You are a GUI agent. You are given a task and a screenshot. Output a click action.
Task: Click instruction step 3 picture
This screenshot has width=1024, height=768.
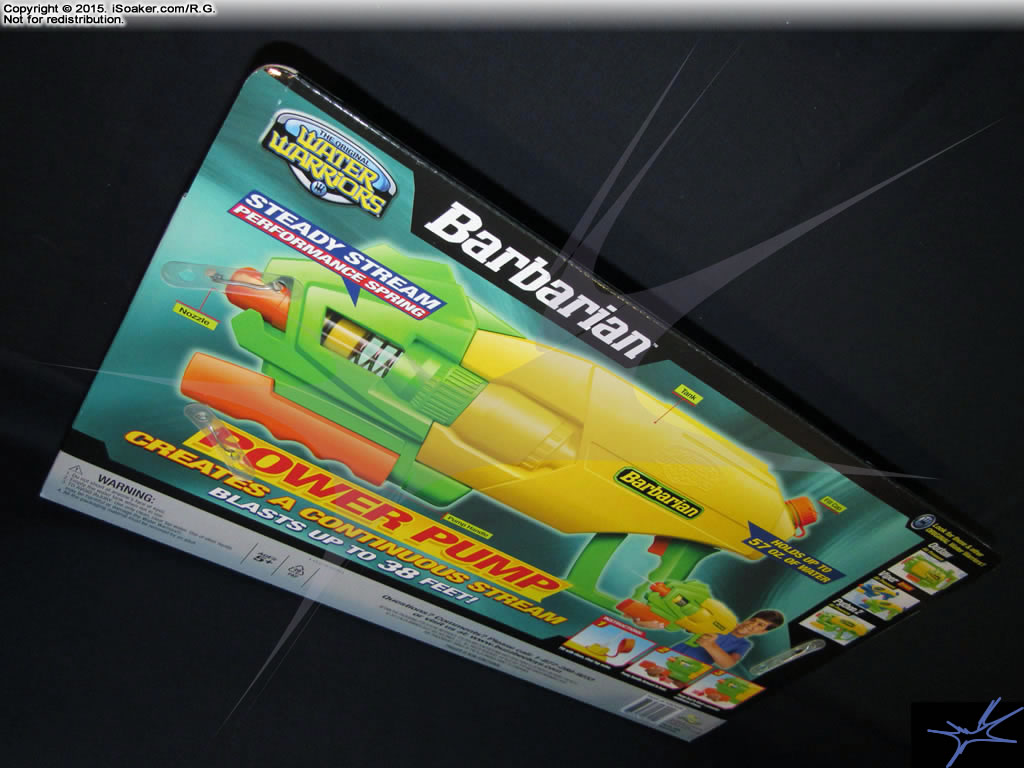[x=722, y=689]
